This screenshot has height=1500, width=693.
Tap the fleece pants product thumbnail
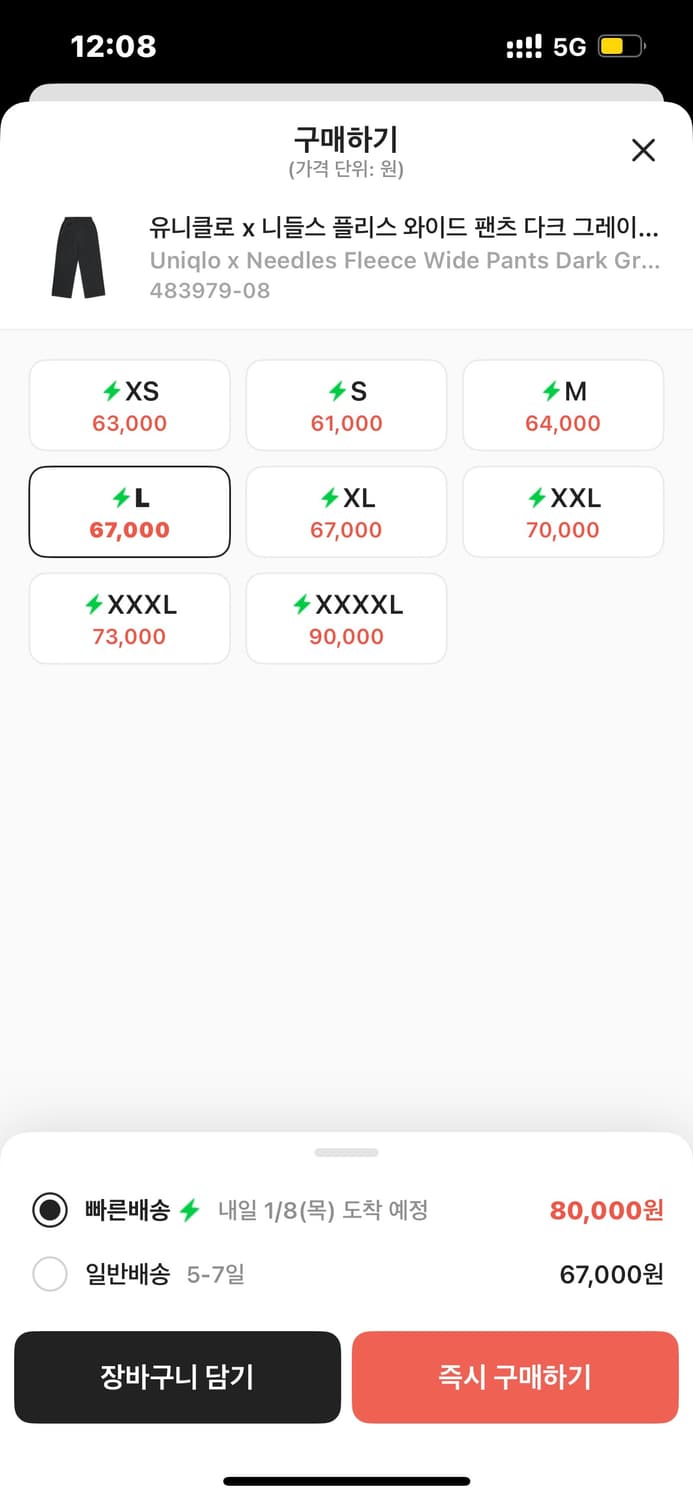[x=78, y=259]
